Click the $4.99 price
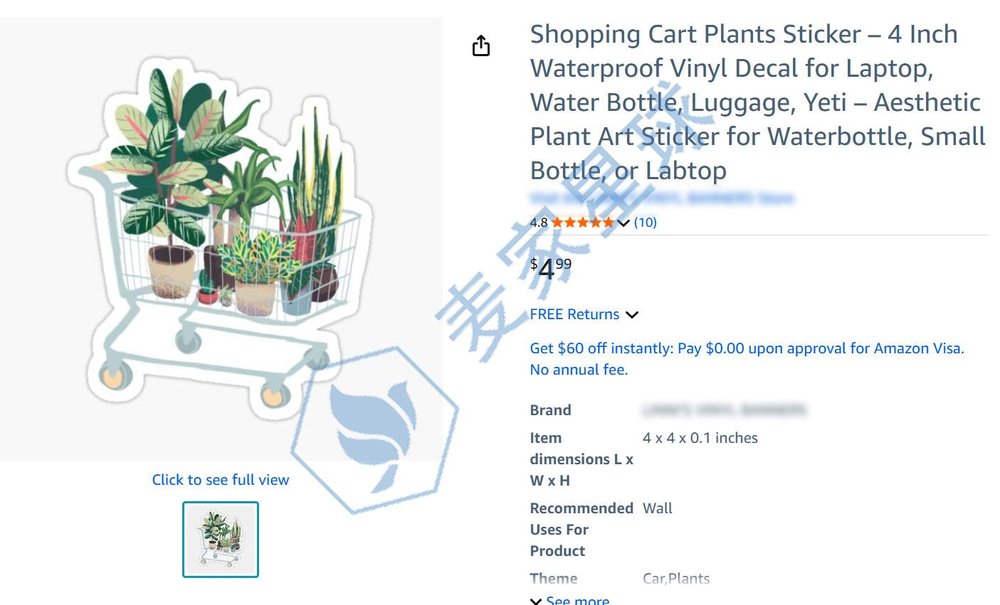This screenshot has height=605, width=1000. tap(550, 268)
